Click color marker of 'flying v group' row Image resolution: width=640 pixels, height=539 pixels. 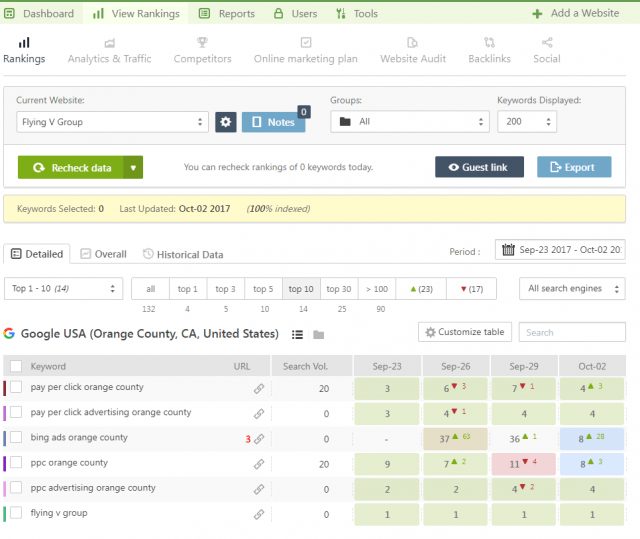pos(4,514)
